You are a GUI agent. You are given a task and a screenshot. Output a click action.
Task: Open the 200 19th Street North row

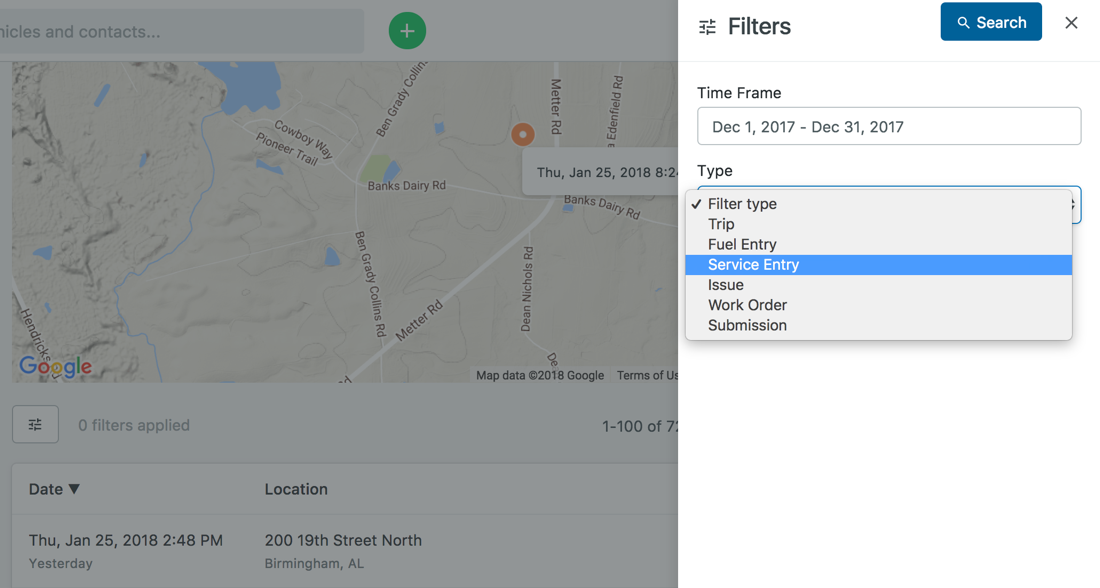[x=343, y=541]
